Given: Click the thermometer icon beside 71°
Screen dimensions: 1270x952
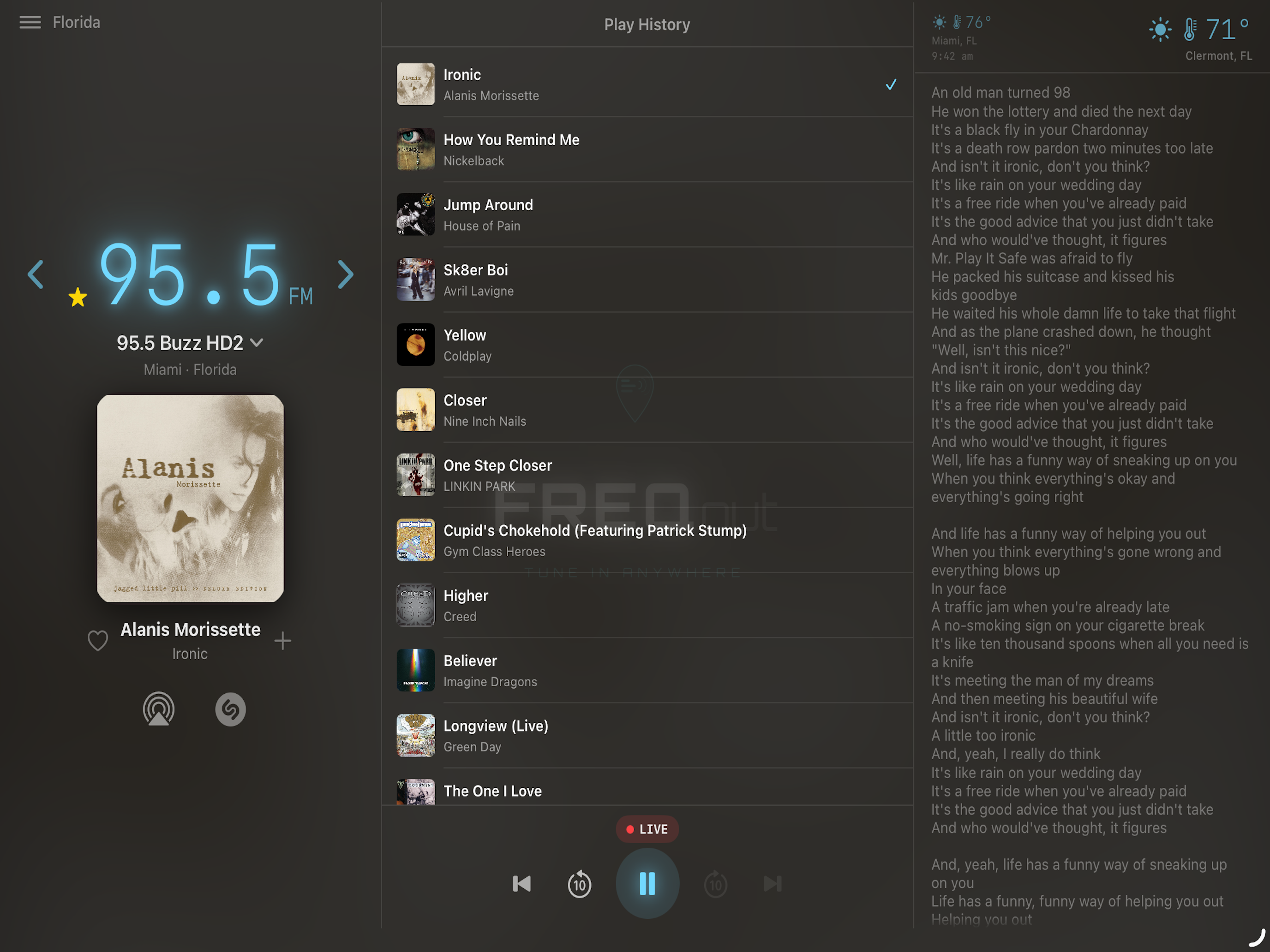Looking at the screenshot, I should 1190,30.
